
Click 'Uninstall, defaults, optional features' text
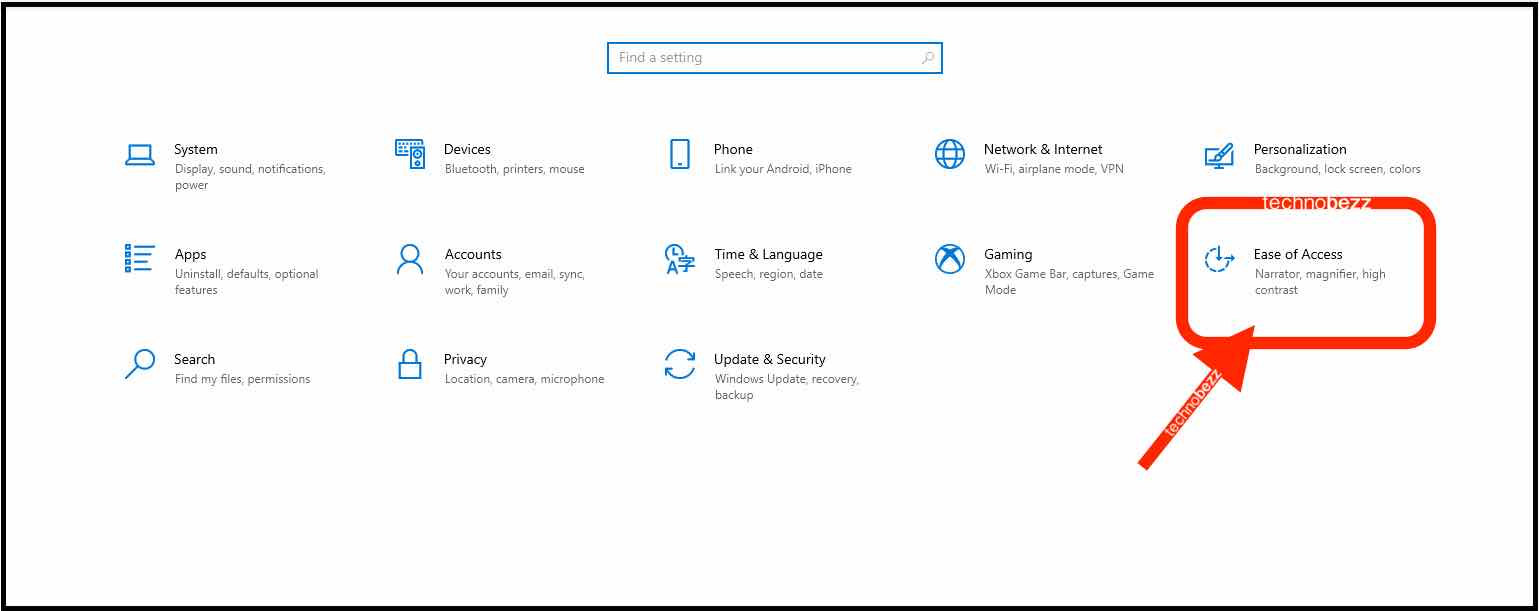click(x=246, y=282)
